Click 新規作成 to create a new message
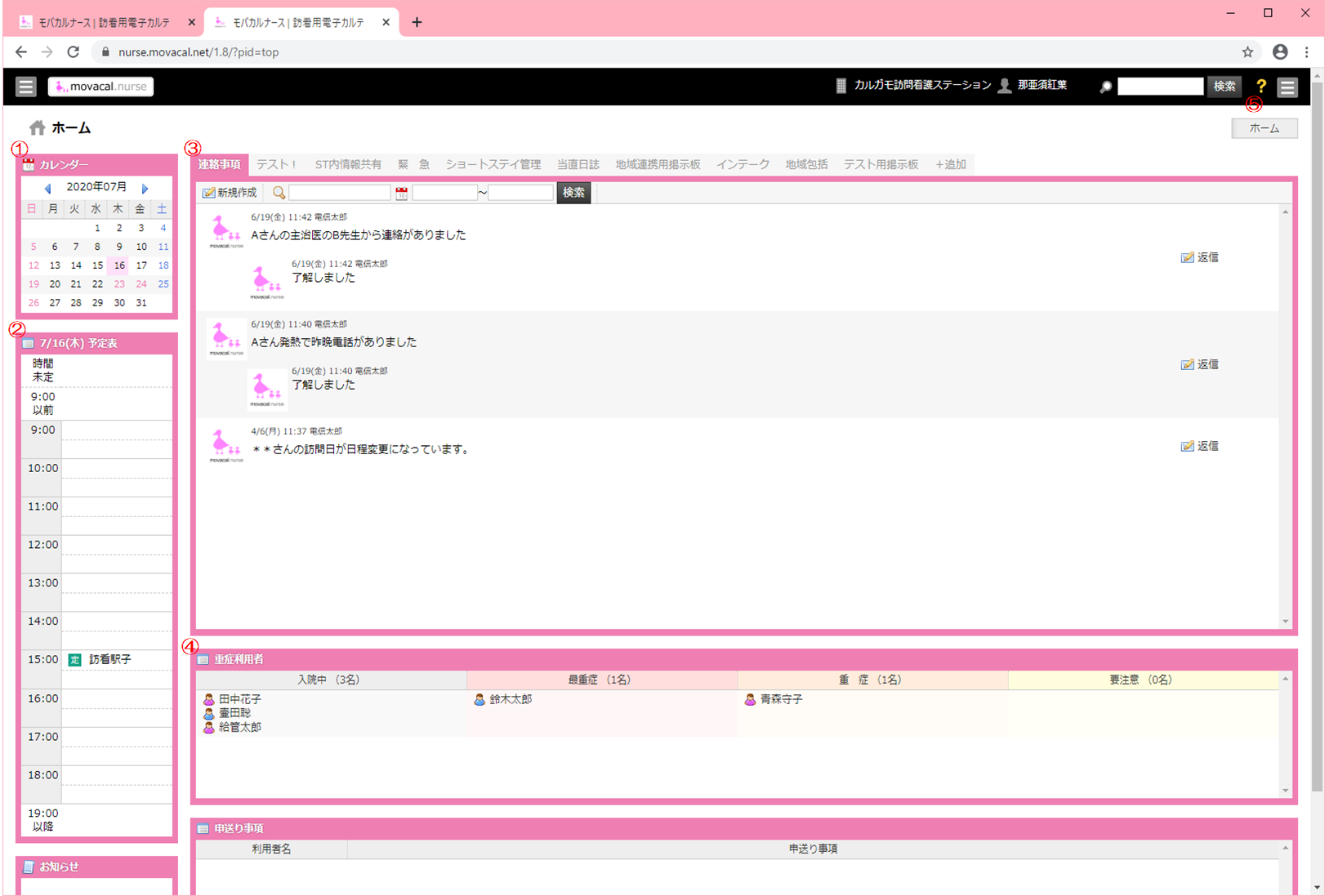Viewport: 1325px width, 896px height. [230, 193]
